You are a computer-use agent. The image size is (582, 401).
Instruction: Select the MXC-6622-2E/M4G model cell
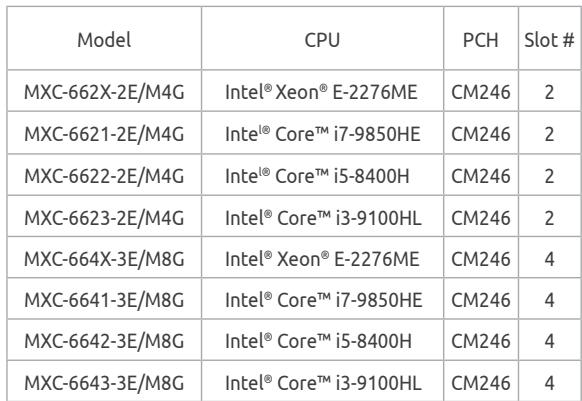(104, 176)
